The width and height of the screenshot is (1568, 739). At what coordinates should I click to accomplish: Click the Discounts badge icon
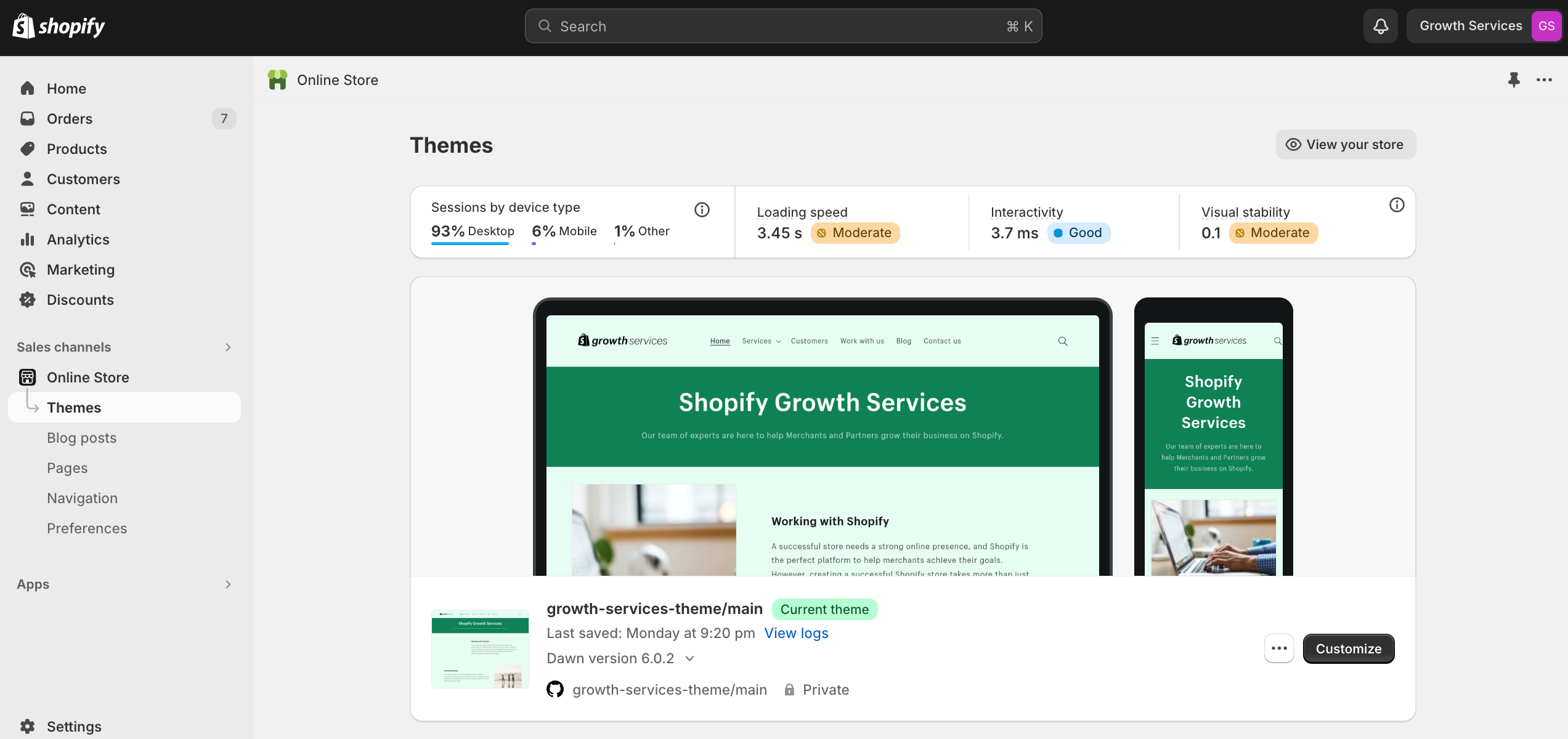27,299
